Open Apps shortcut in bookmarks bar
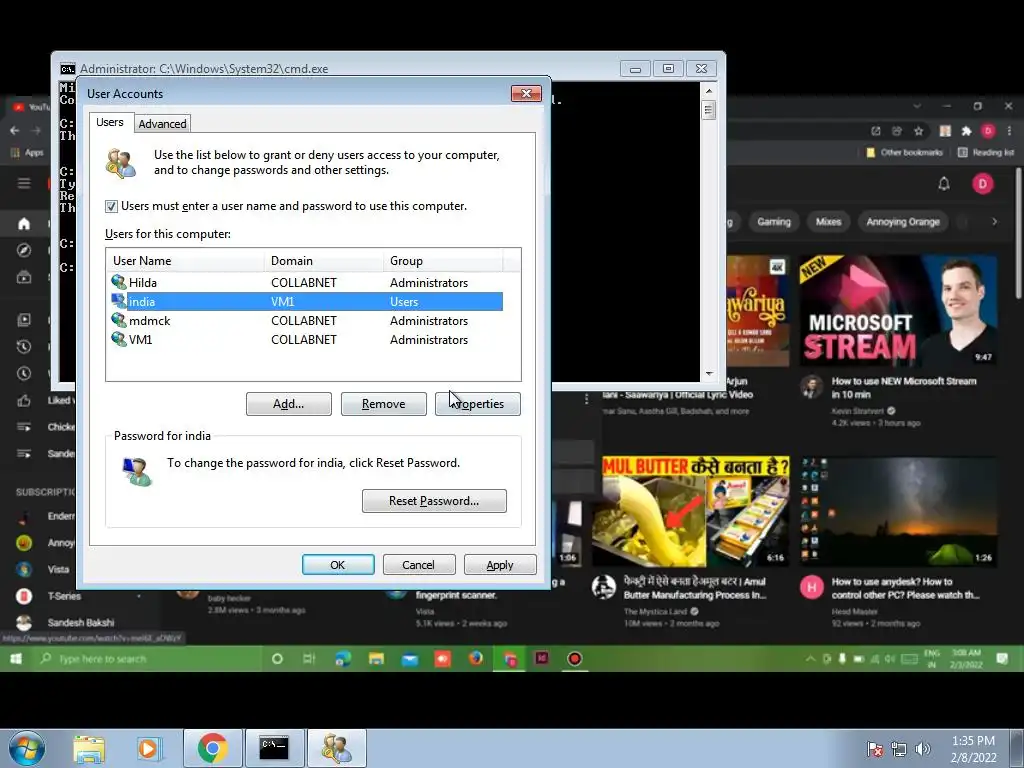The width and height of the screenshot is (1024, 768). point(27,153)
